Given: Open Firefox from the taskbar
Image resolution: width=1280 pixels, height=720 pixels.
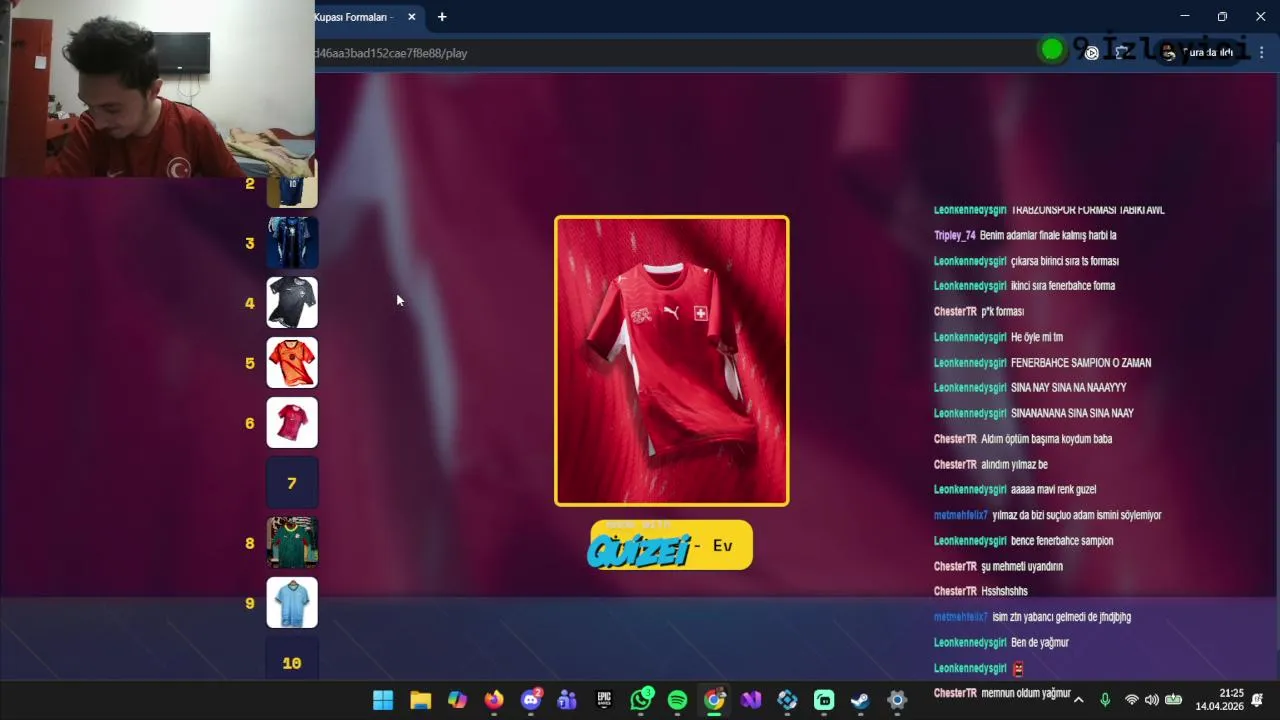Looking at the screenshot, I should pyautogui.click(x=494, y=700).
